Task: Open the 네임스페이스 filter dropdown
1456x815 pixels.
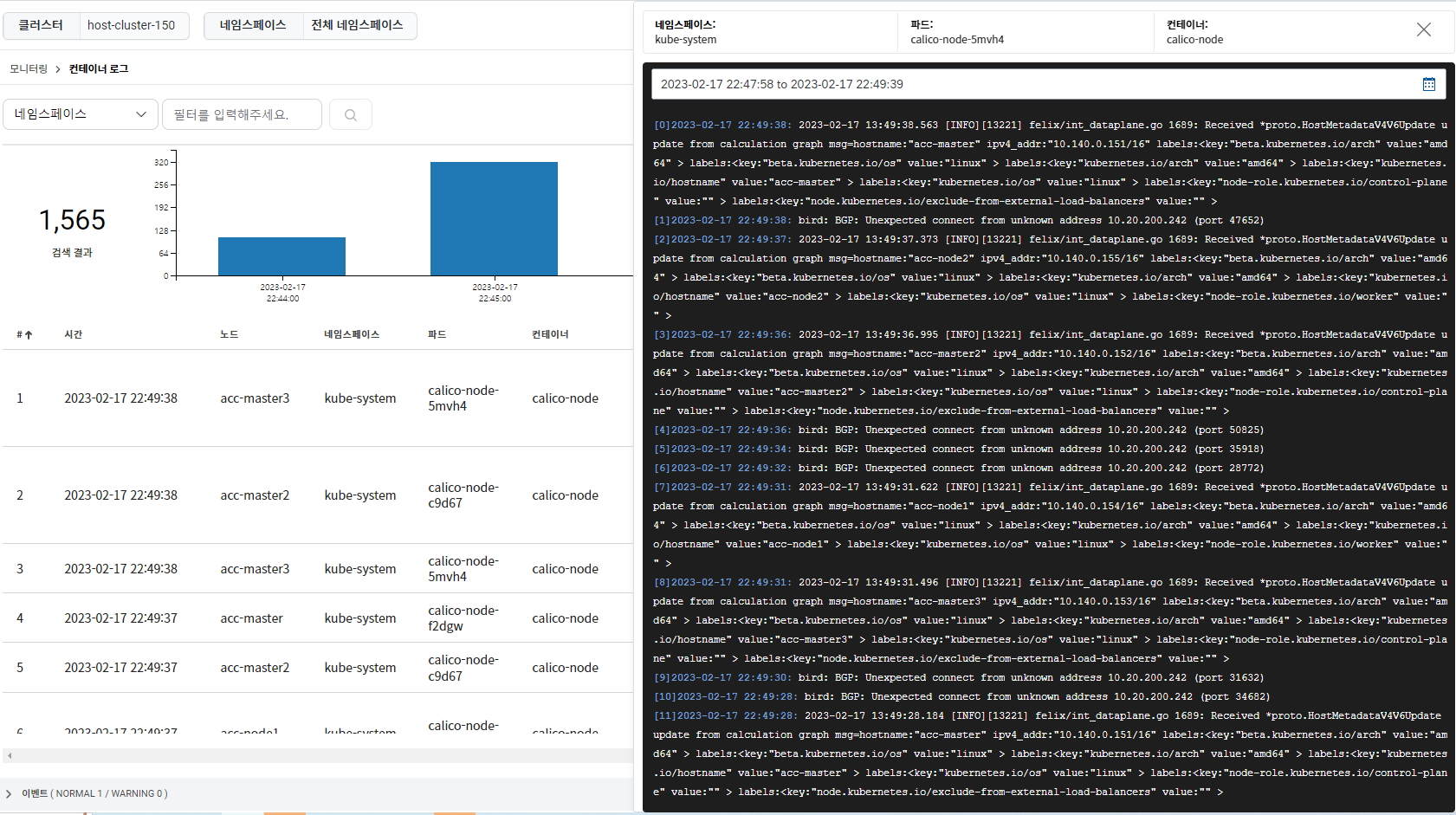Action: tap(81, 114)
